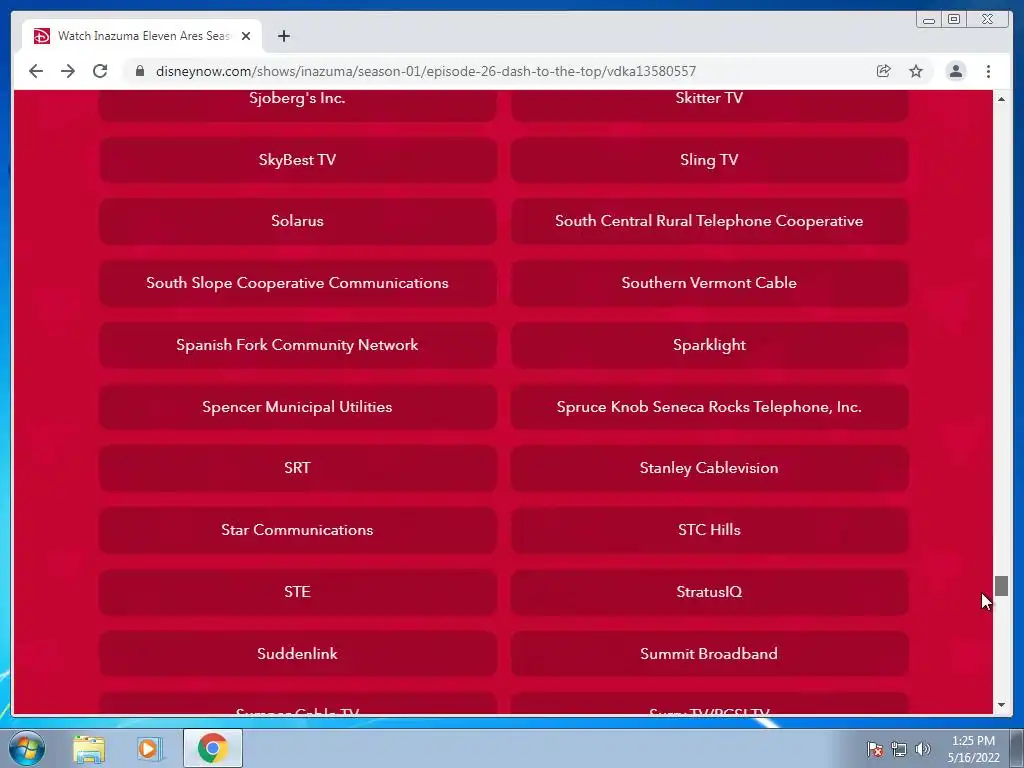
Task: Reload the DisneyNOW page
Action: pos(100,71)
